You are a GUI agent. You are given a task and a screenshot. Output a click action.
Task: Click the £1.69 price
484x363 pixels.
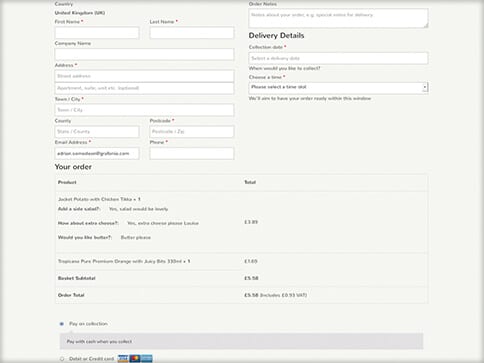point(251,261)
